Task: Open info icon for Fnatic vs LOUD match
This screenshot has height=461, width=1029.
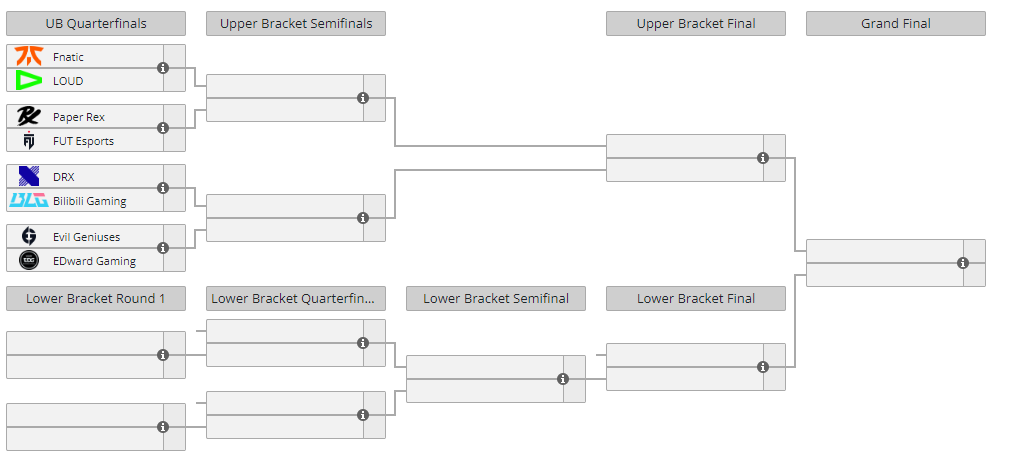Action: click(163, 68)
